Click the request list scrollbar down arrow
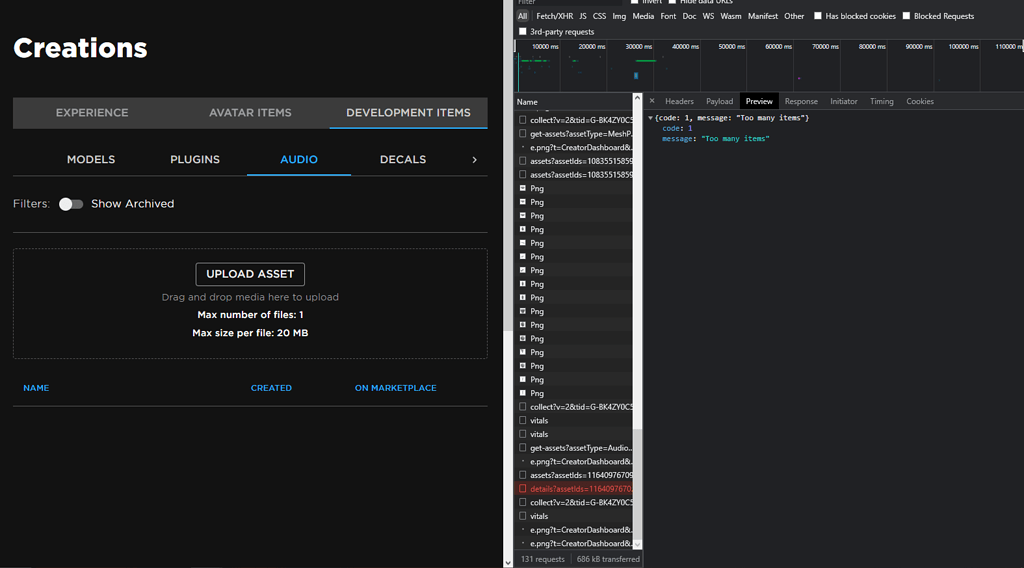The height and width of the screenshot is (568, 1024). tap(637, 544)
